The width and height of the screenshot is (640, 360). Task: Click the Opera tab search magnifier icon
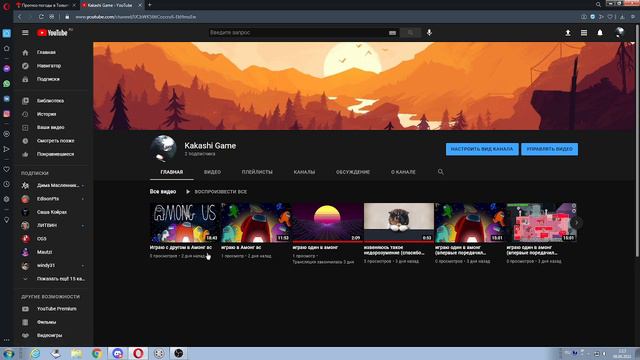[x=598, y=5]
